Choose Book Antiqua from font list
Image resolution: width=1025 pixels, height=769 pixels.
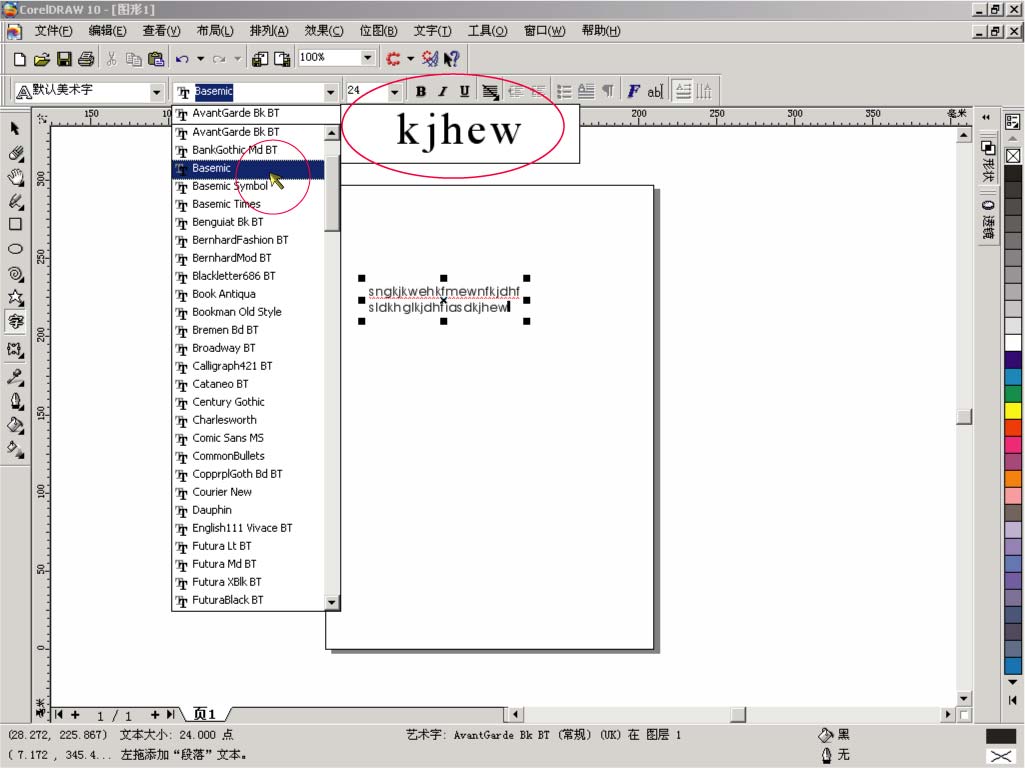(x=248, y=294)
